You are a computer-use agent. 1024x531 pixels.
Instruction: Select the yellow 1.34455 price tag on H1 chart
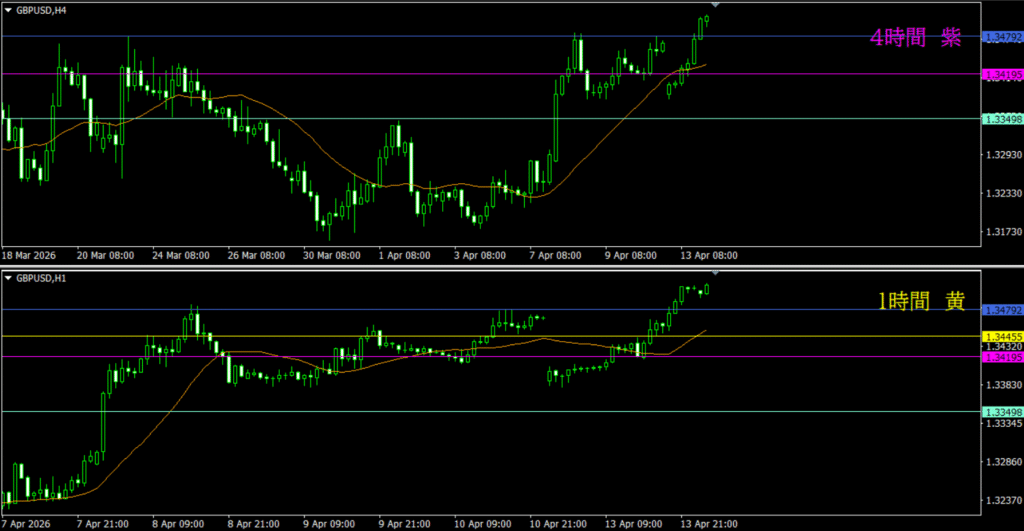[x=1001, y=336]
